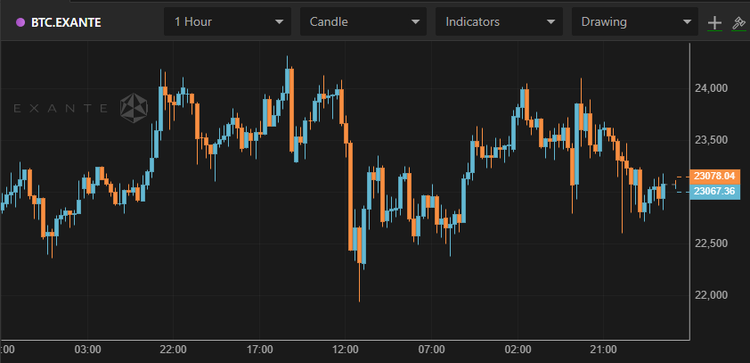Click the 22:00 time axis label
Viewport: 750px width, 363px height.
tap(173, 350)
